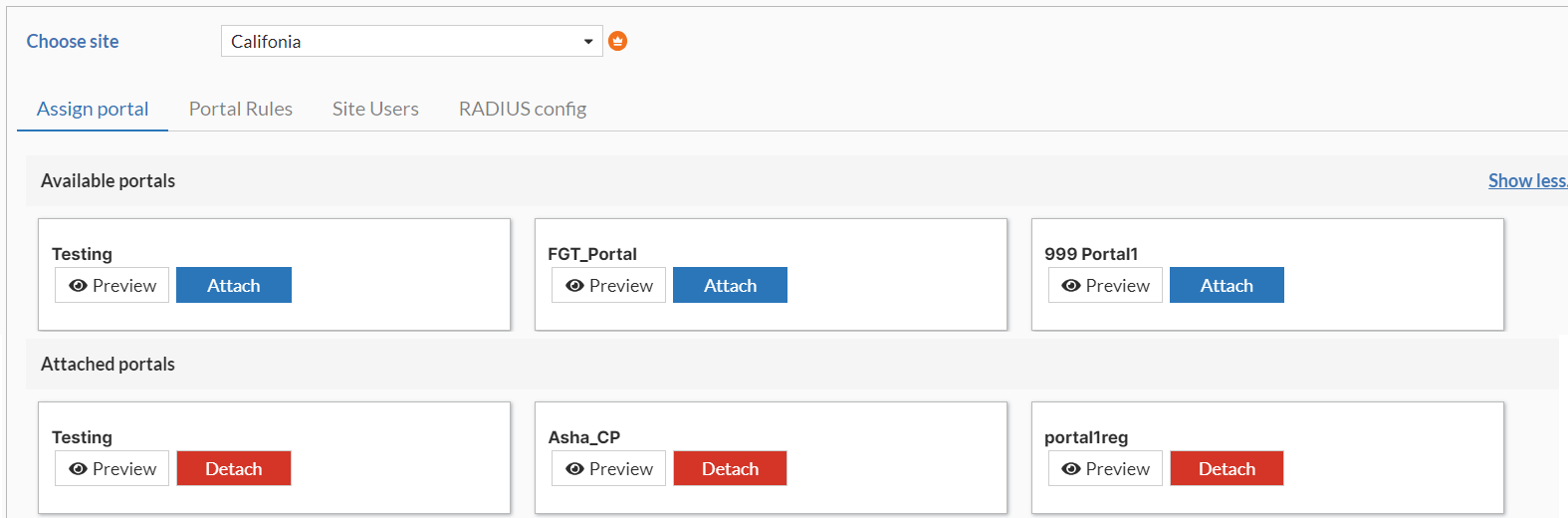The height and width of the screenshot is (518, 1568).
Task: Click the Show less link
Action: point(1526,180)
